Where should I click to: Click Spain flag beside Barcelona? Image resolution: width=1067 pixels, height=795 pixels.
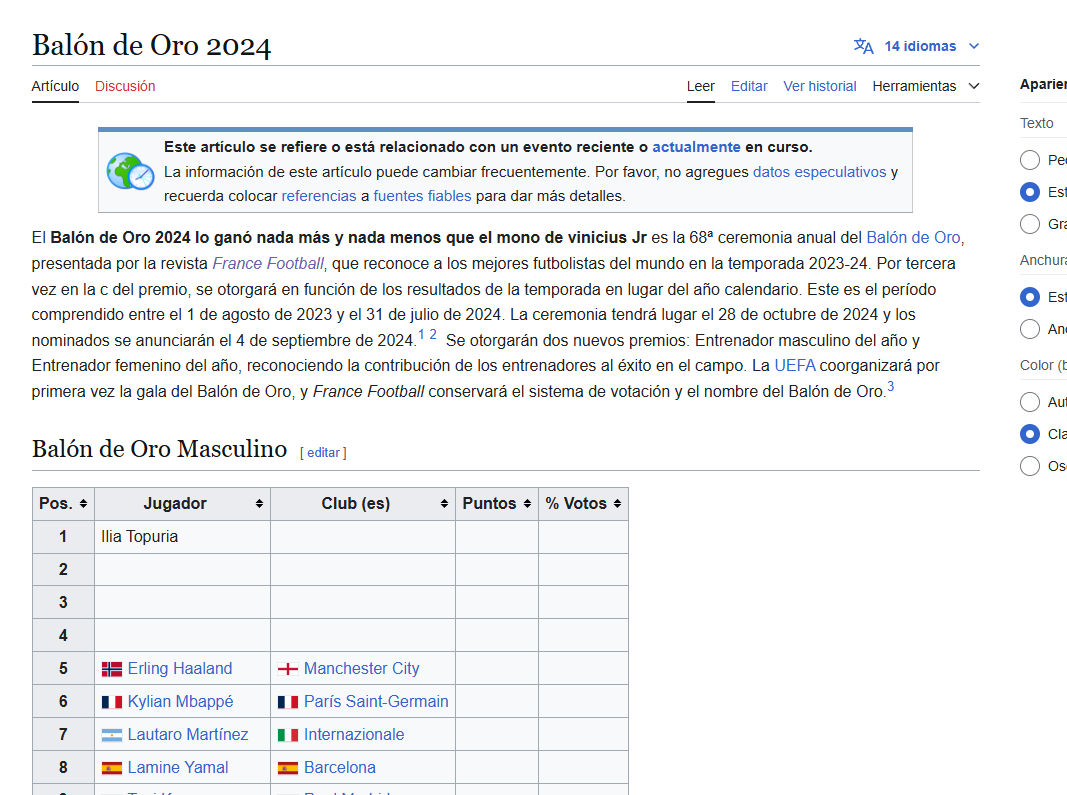pyautogui.click(x=288, y=768)
